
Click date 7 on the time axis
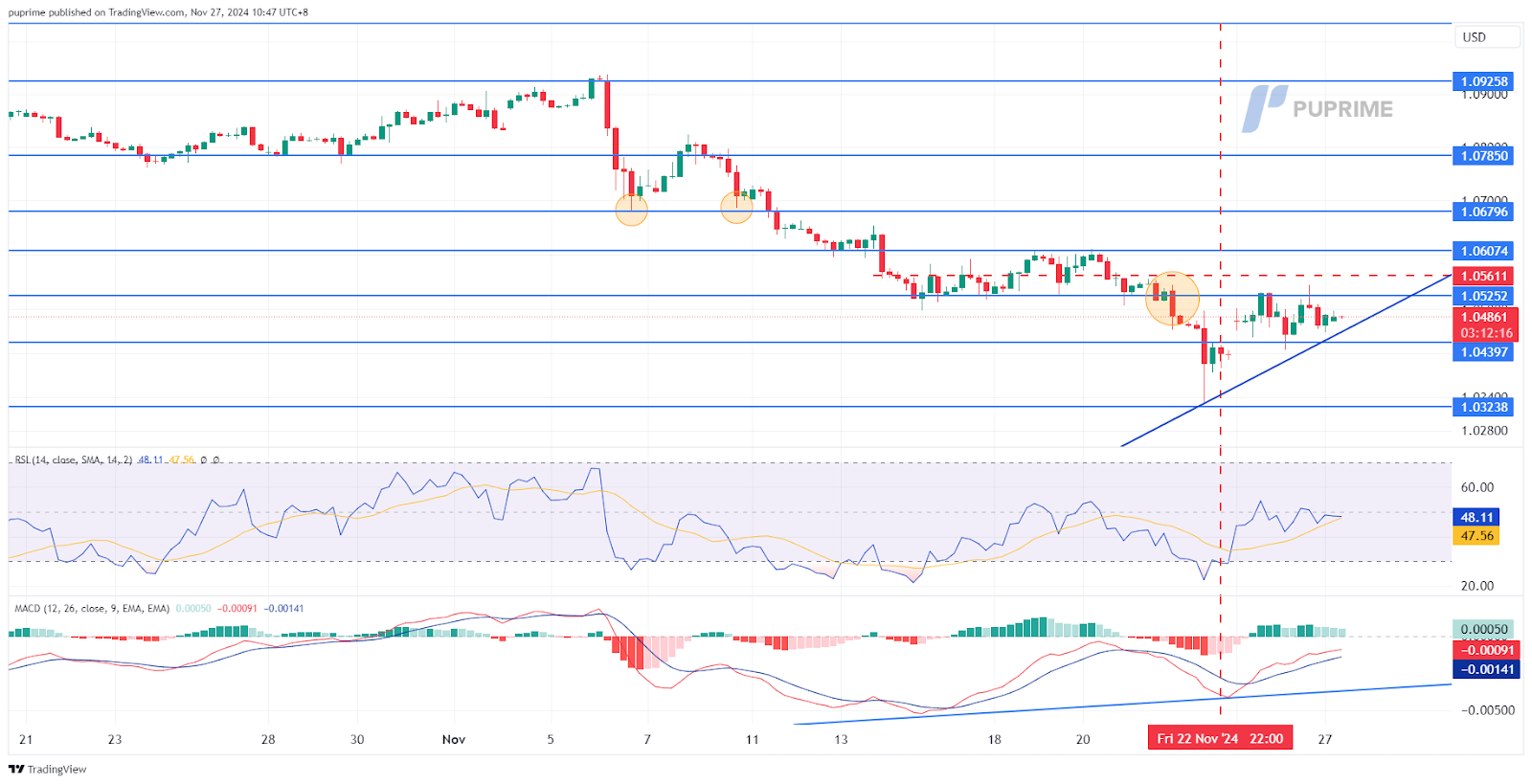(x=647, y=739)
